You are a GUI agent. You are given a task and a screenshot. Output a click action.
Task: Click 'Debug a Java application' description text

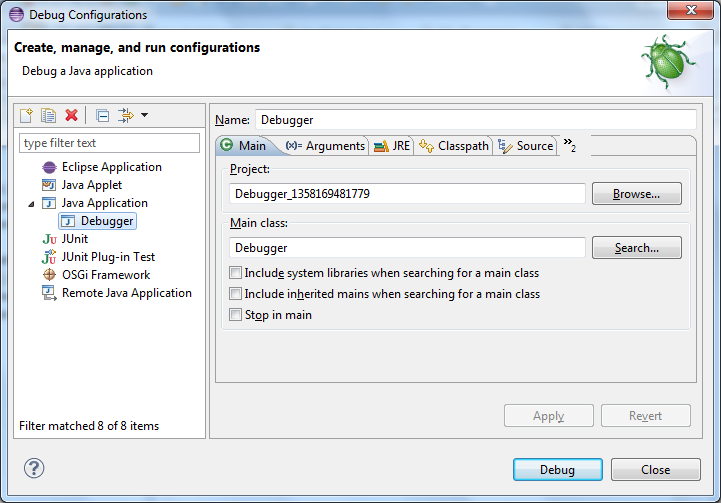coord(87,71)
